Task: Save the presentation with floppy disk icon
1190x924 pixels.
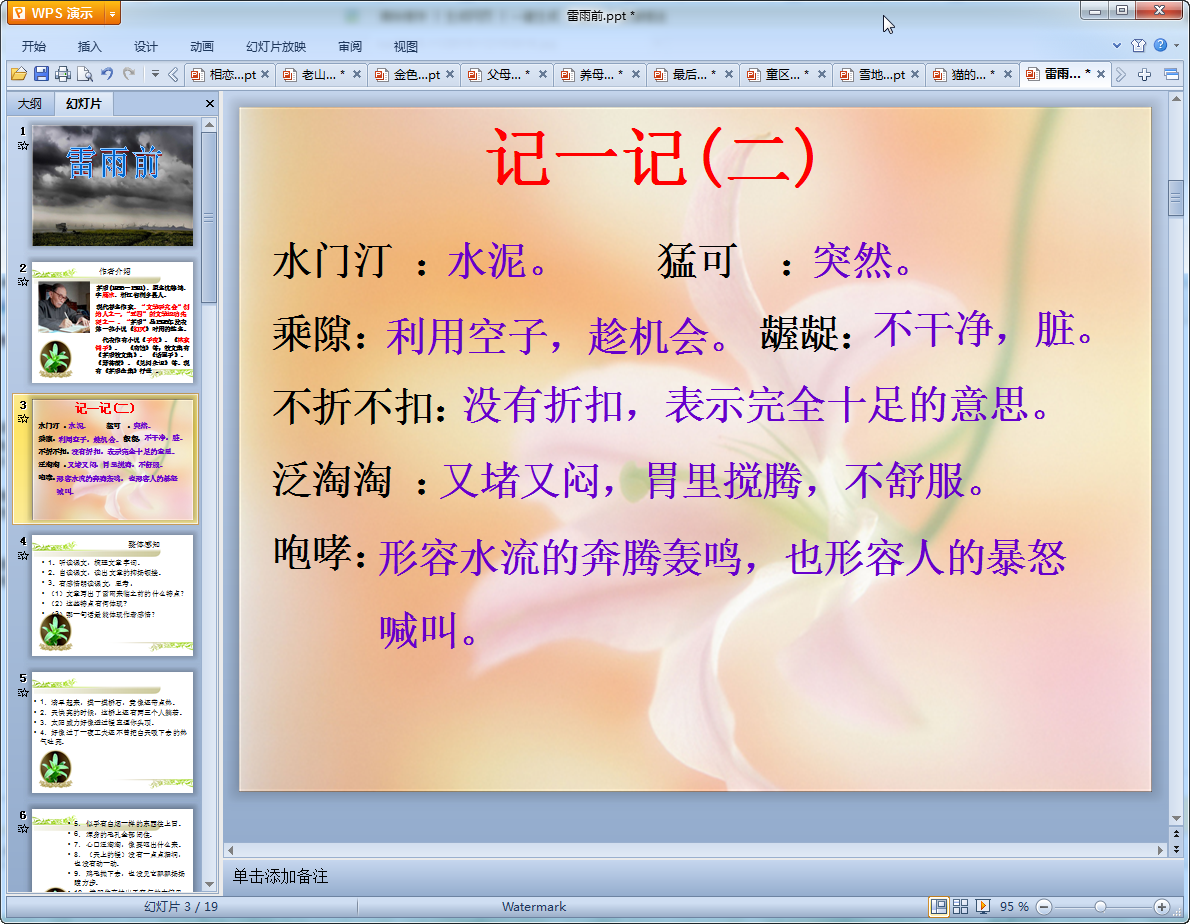Action: coord(41,74)
